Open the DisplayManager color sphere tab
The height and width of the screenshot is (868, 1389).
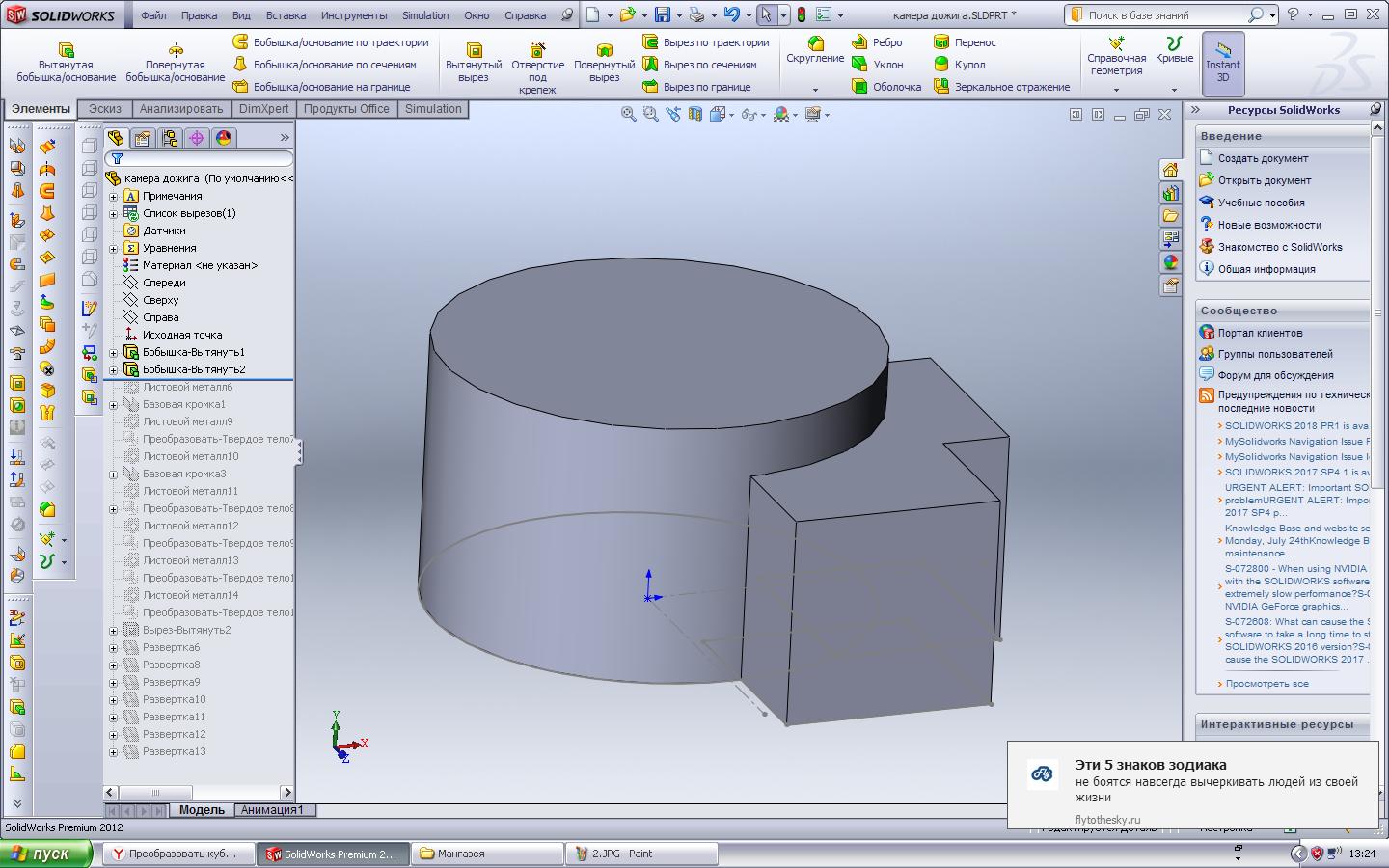tap(224, 138)
